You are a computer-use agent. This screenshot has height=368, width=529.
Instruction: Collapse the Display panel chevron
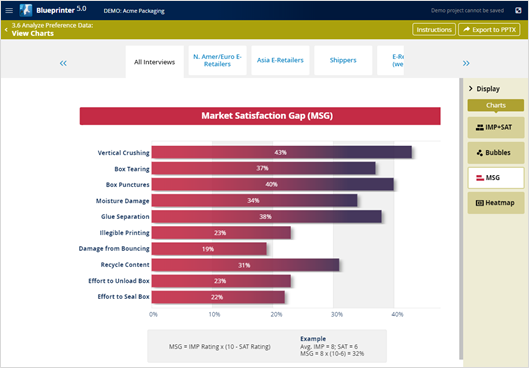(x=471, y=89)
